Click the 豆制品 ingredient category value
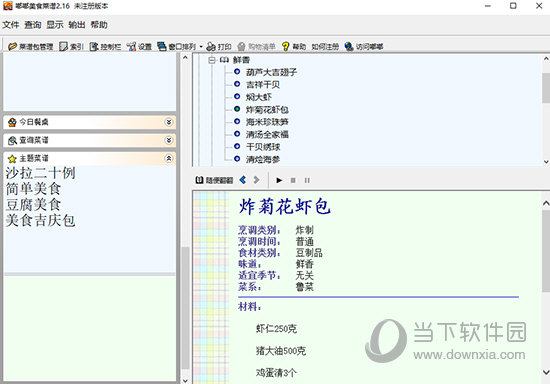The image size is (550, 384). (309, 253)
